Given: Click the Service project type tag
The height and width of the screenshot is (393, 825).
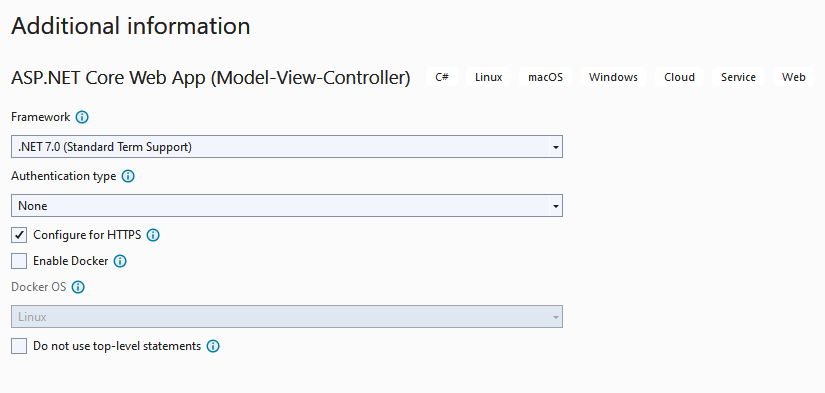Looking at the screenshot, I should coord(738,77).
